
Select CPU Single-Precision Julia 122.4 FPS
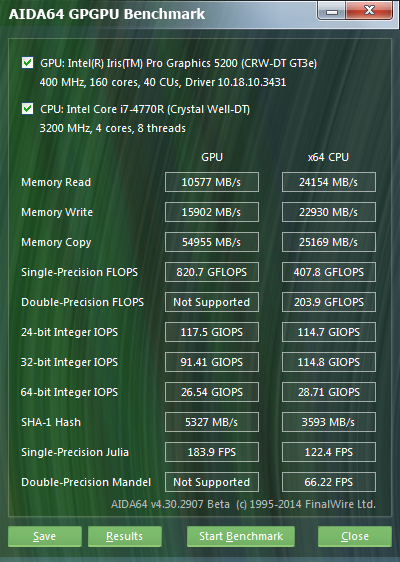(329, 452)
